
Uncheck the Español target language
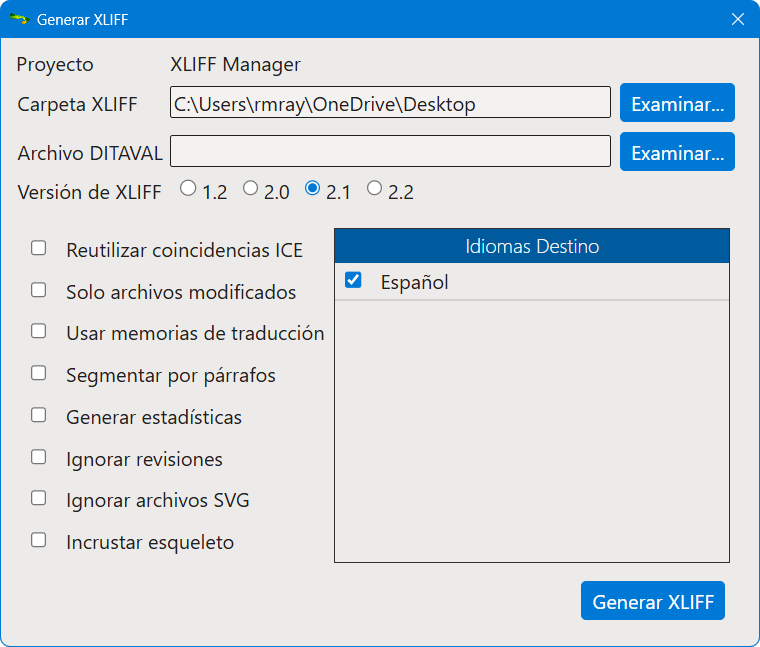(x=353, y=280)
